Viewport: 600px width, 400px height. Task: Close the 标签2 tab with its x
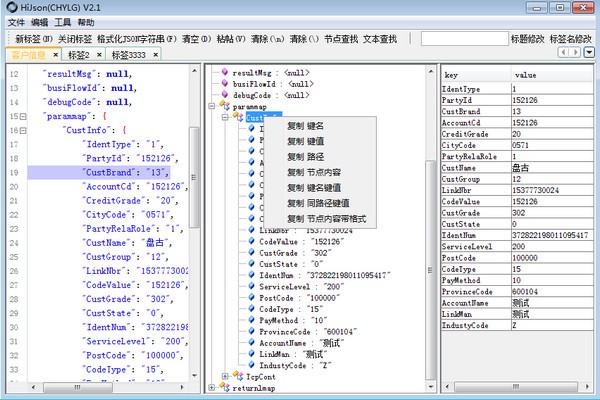coord(101,54)
